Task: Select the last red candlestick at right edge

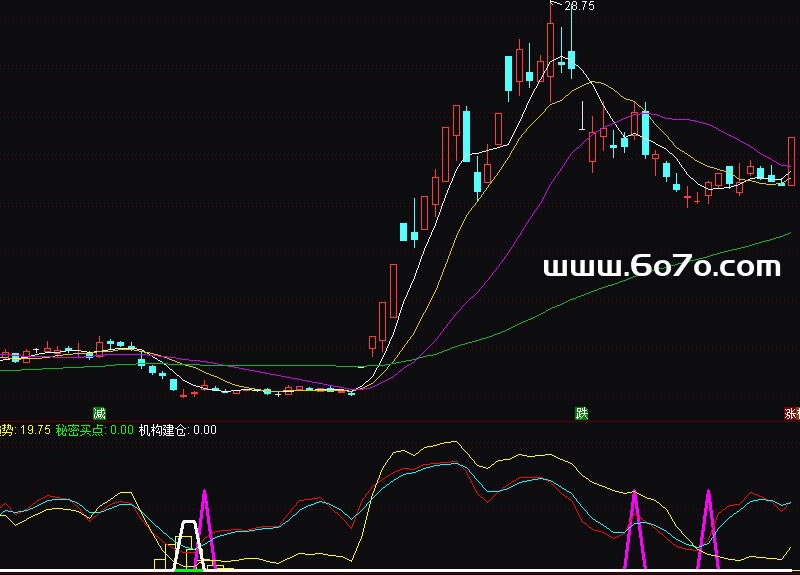Action: (x=791, y=160)
